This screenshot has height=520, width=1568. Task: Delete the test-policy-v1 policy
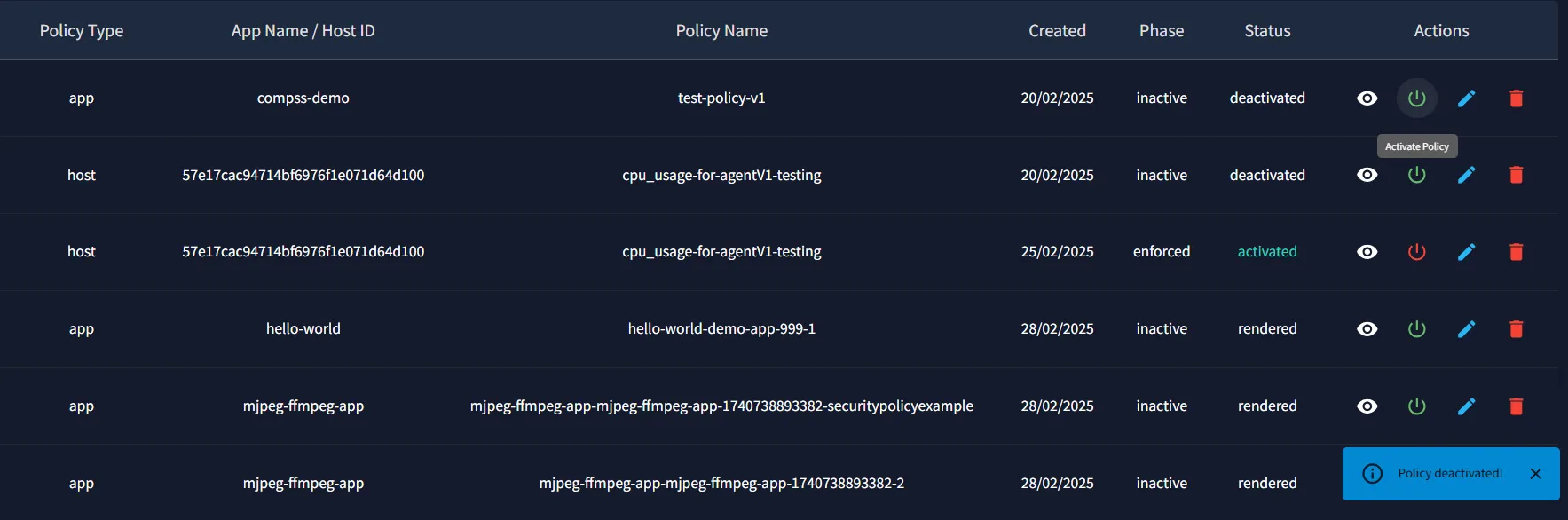(1516, 98)
